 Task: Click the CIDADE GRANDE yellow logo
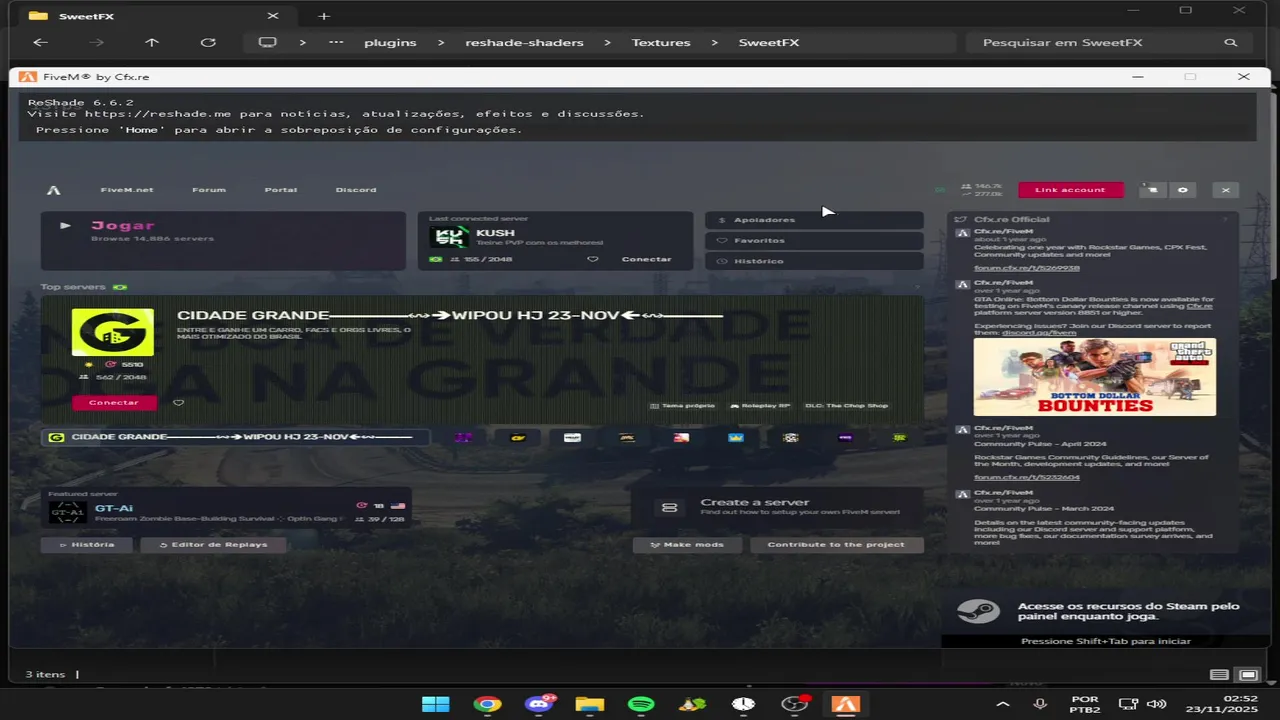[113, 332]
